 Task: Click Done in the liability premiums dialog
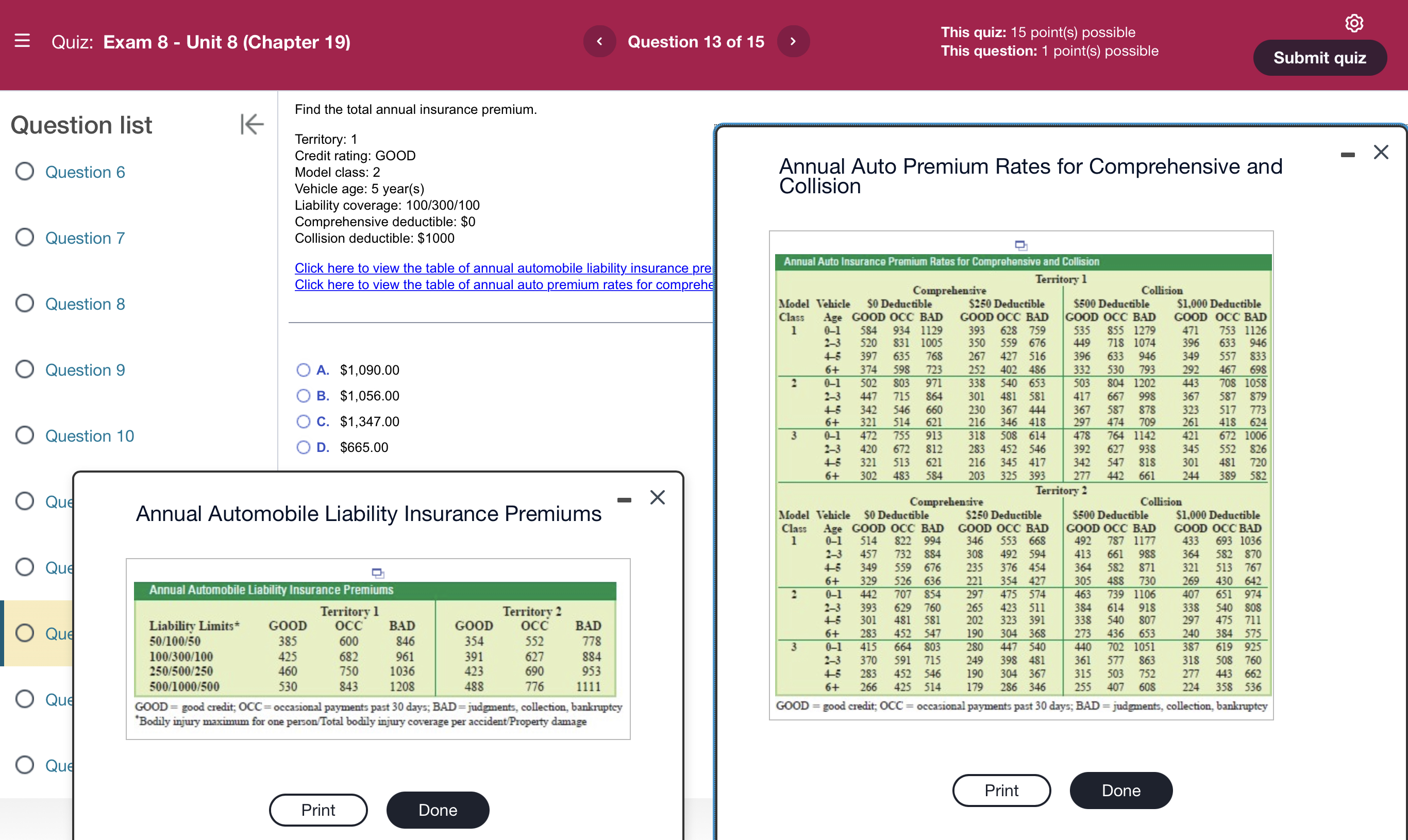438,810
